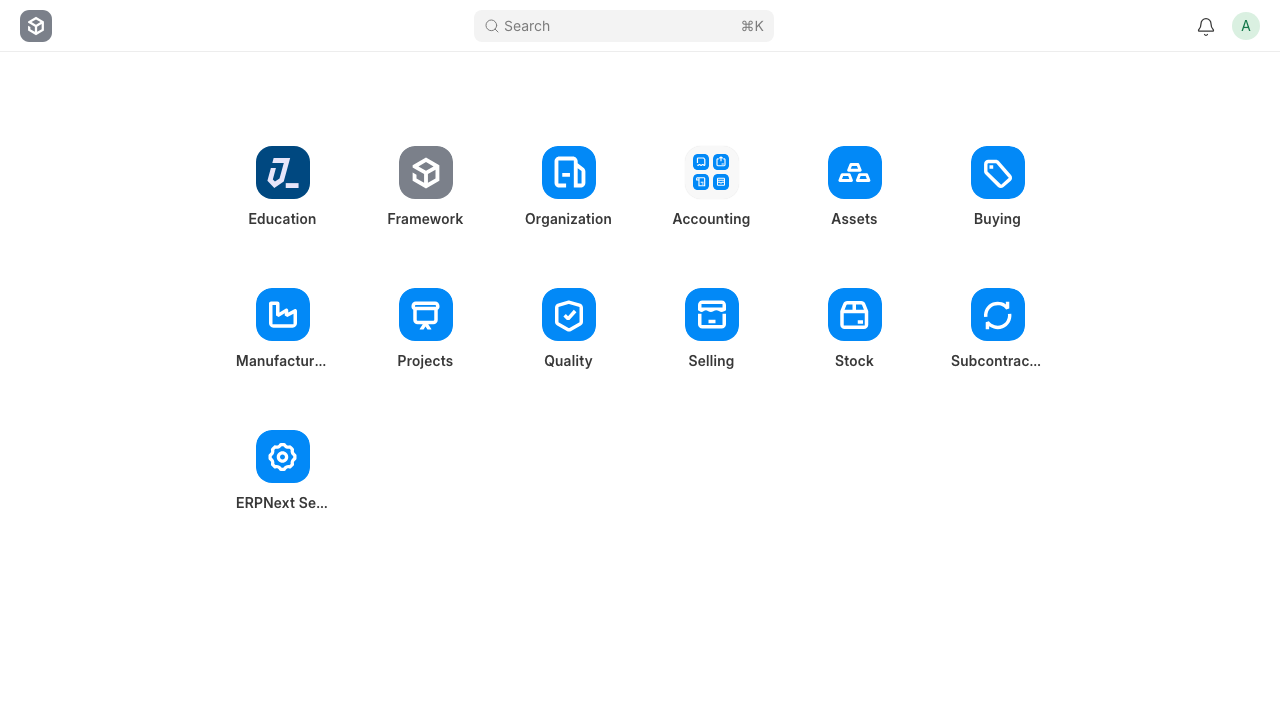
Task: Open the ERPNext Settings gear icon
Action: [283, 457]
